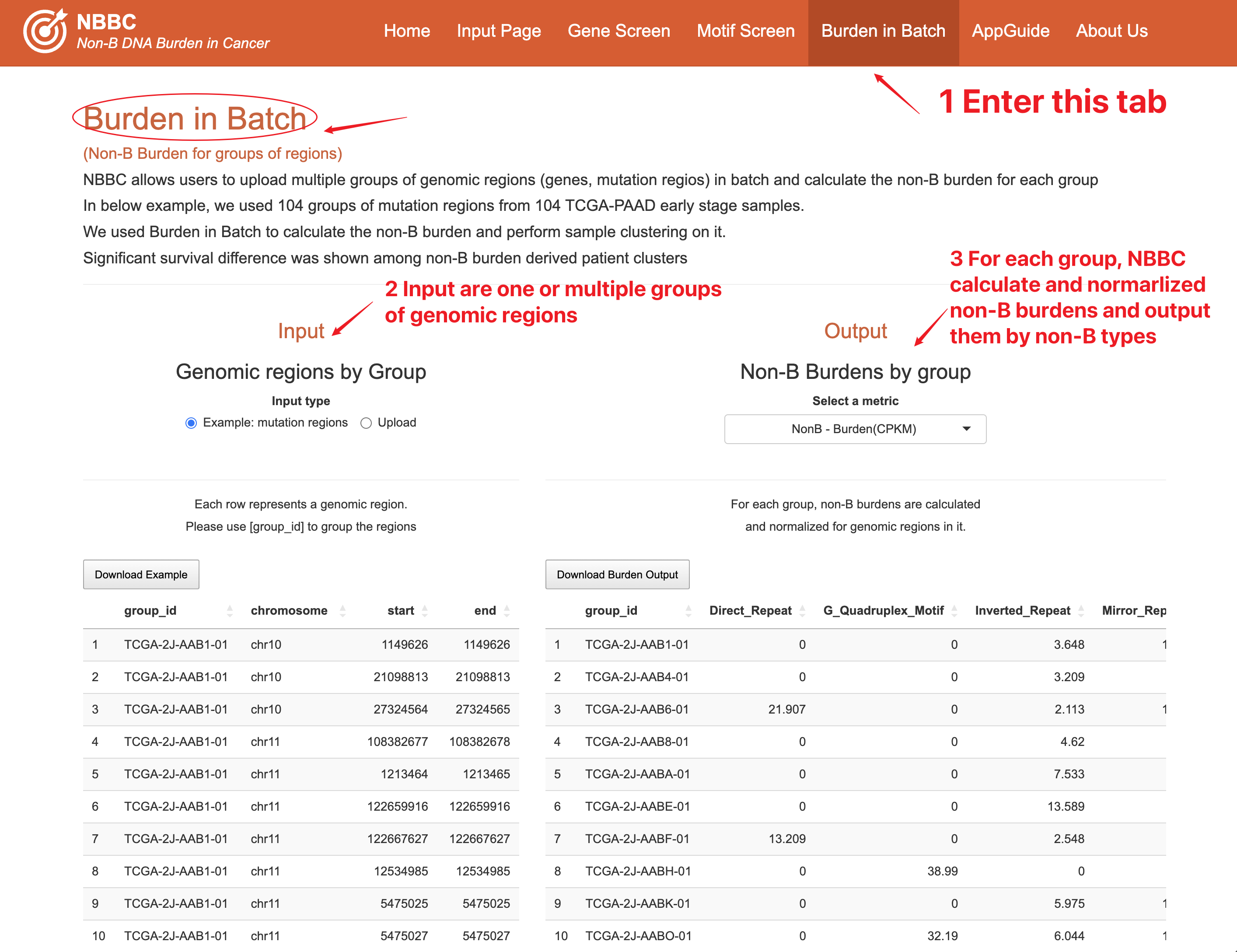Click the end value 1213465 cell
1237x952 pixels.
486,774
